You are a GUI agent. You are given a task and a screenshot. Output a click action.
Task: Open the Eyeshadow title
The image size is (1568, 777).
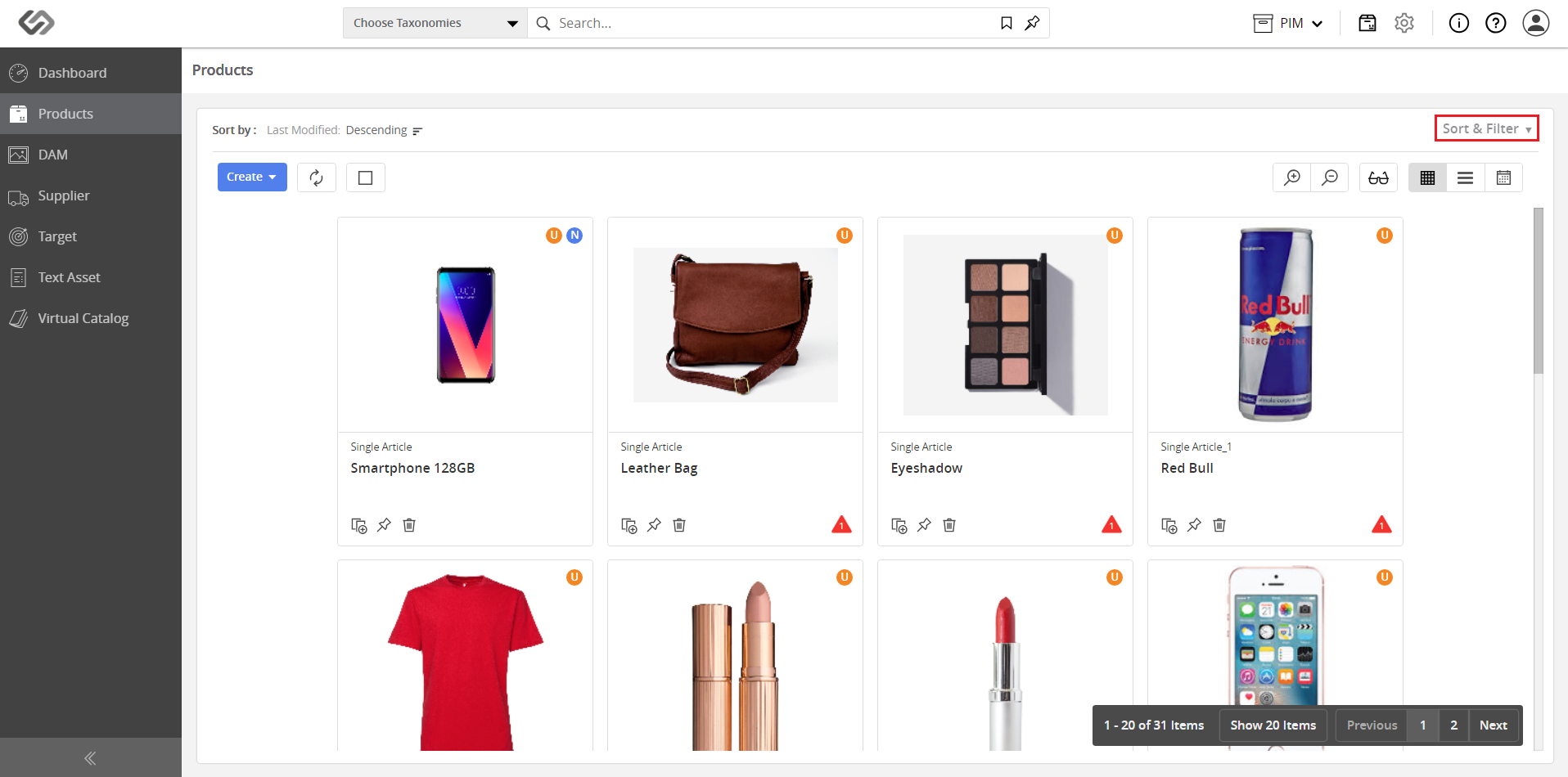click(926, 469)
